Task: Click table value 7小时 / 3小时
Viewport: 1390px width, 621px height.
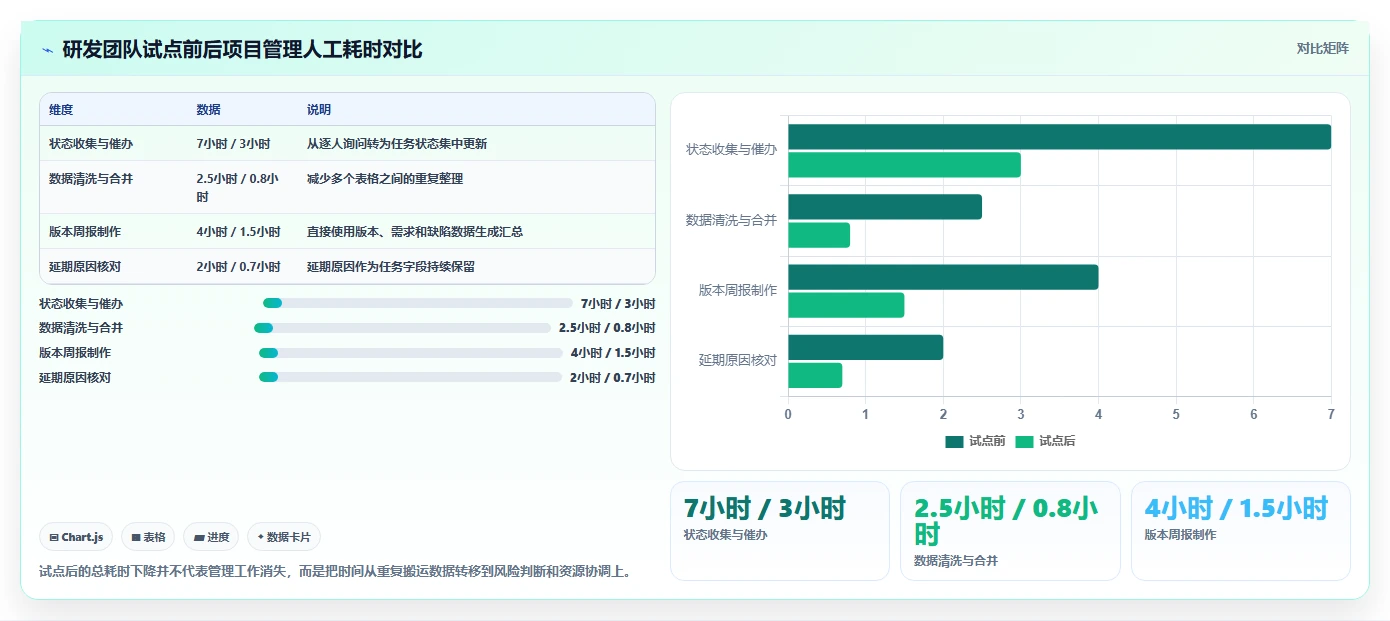Action: point(233,144)
